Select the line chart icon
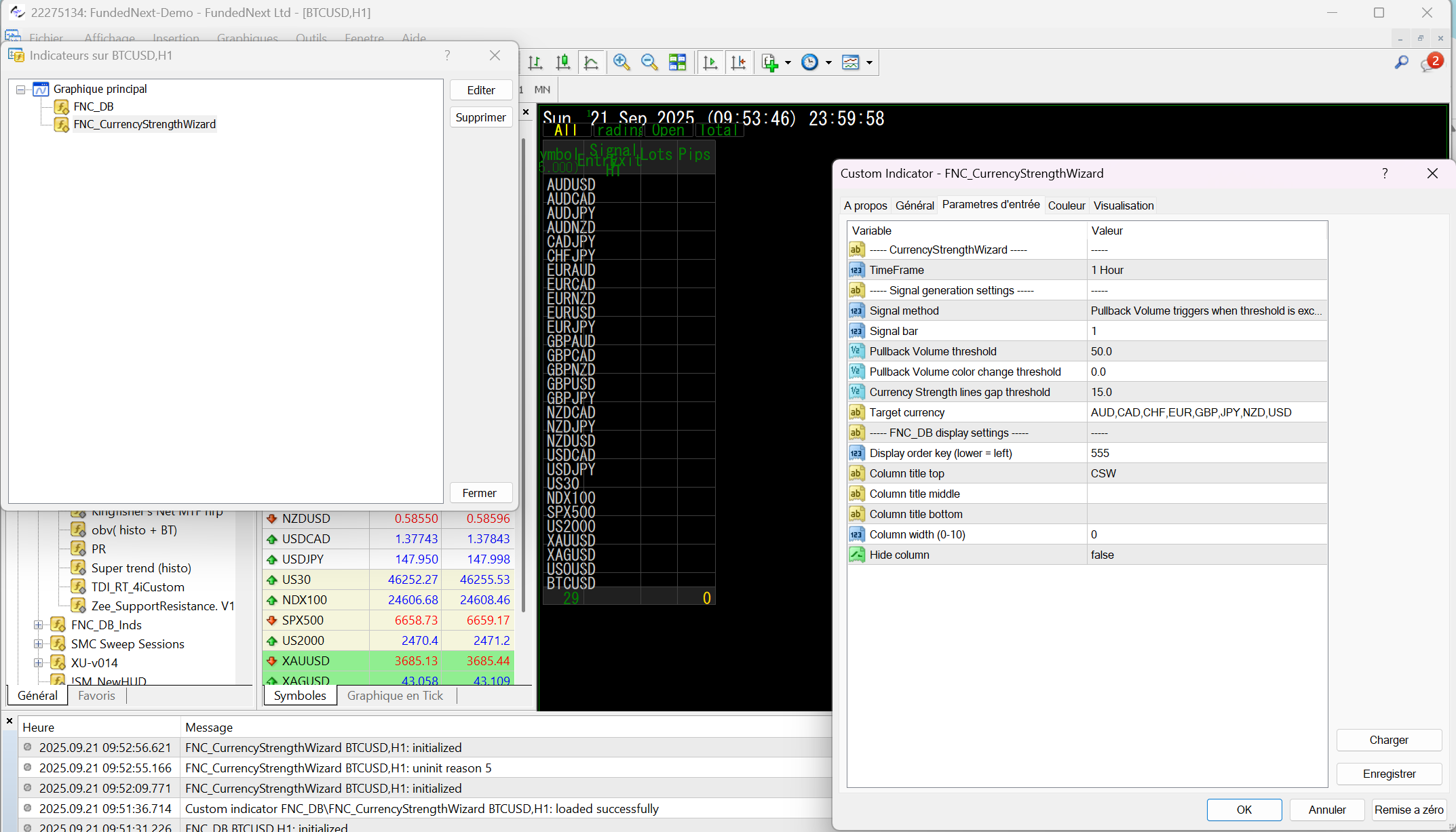Image resolution: width=1456 pixels, height=832 pixels. pyautogui.click(x=591, y=62)
